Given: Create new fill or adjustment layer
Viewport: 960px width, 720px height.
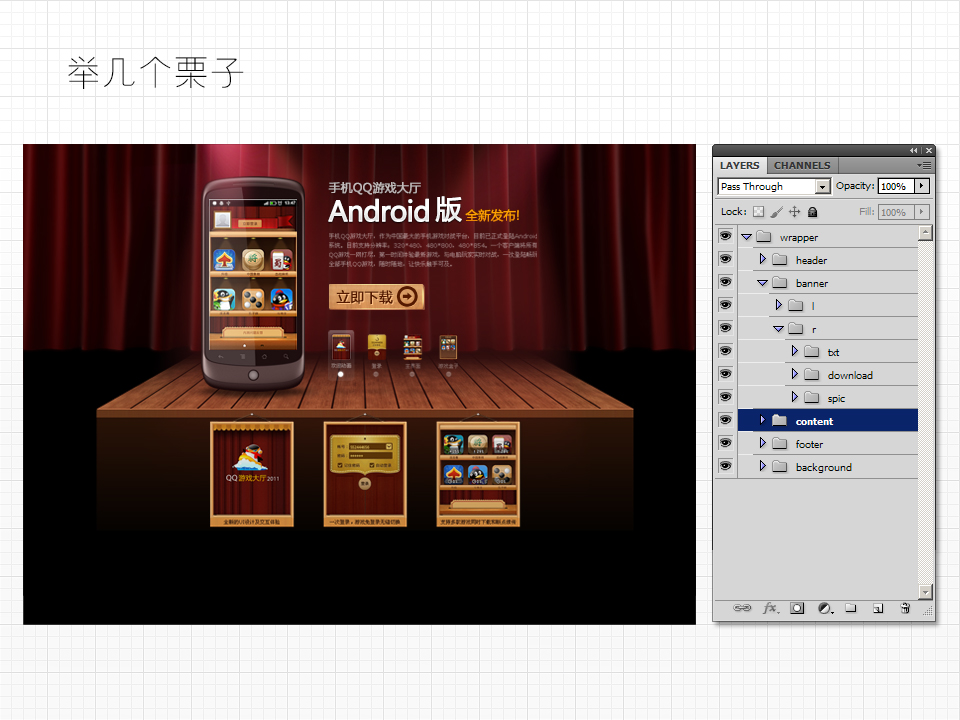Looking at the screenshot, I should click(x=825, y=608).
